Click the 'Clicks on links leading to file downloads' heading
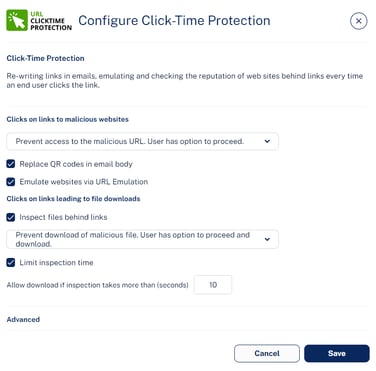 tap(73, 199)
